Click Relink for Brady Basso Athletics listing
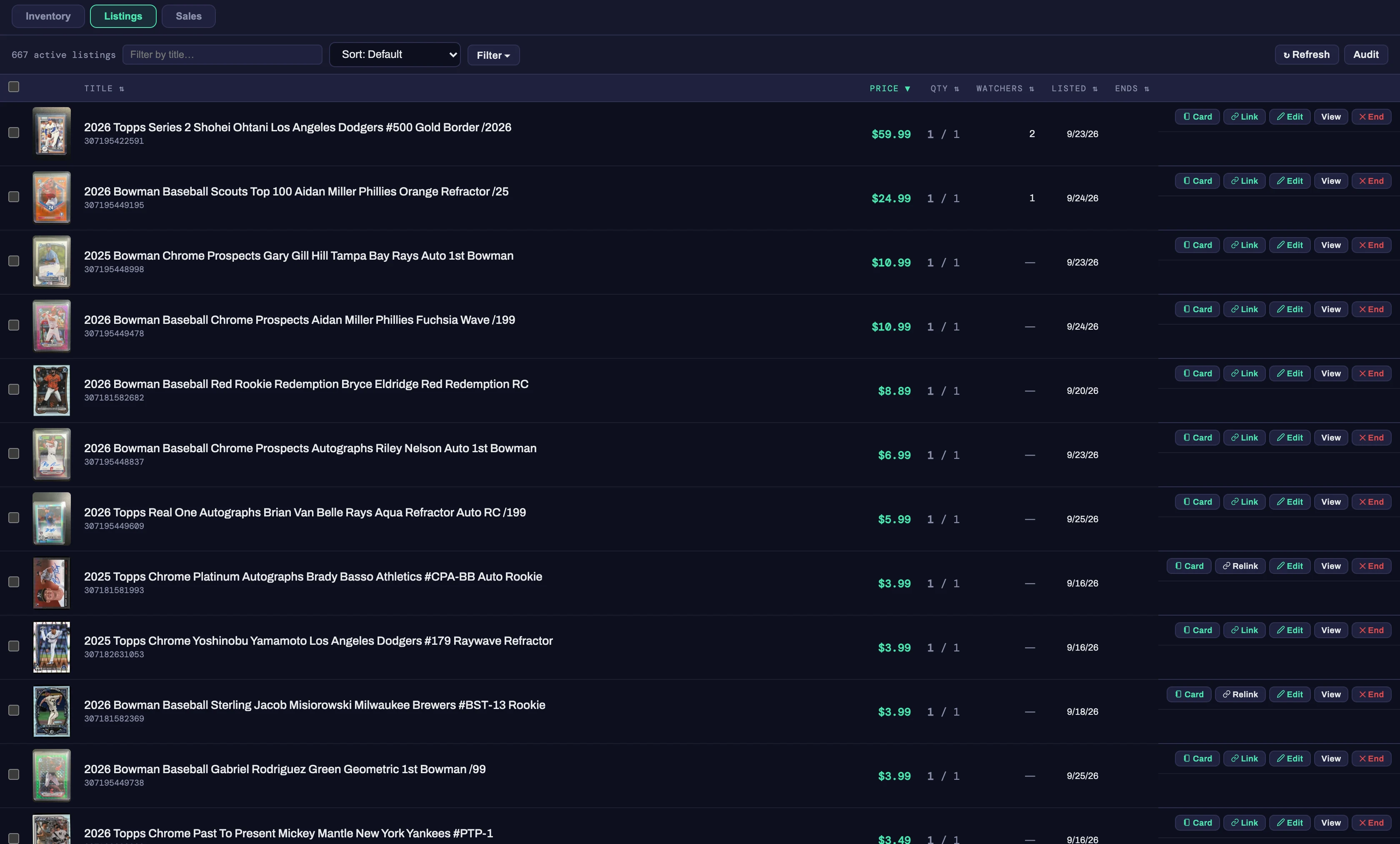1400x844 pixels. (x=1240, y=566)
